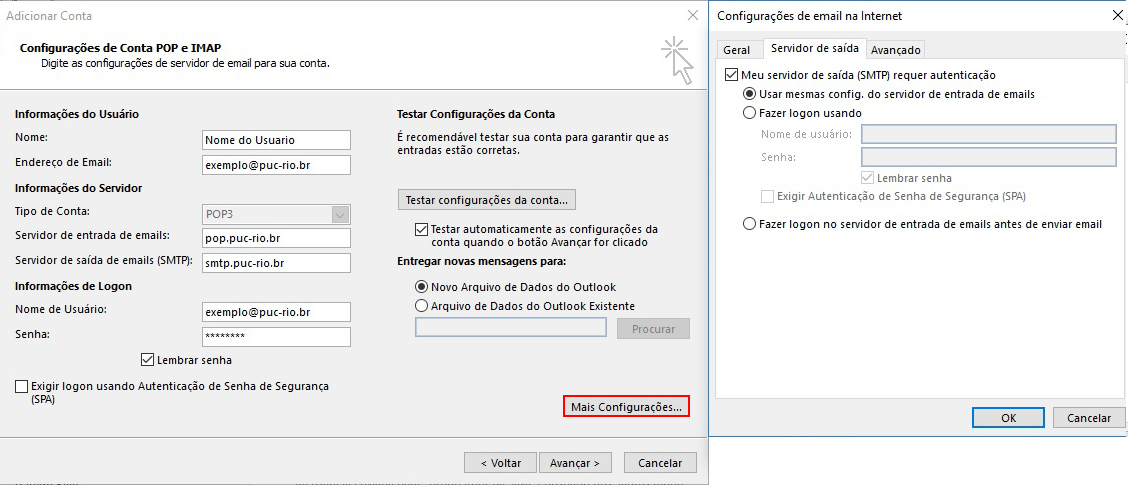Enable Exigir logon usando Autenticação SPA checkbox
This screenshot has width=1128, height=485.
pos(22,387)
